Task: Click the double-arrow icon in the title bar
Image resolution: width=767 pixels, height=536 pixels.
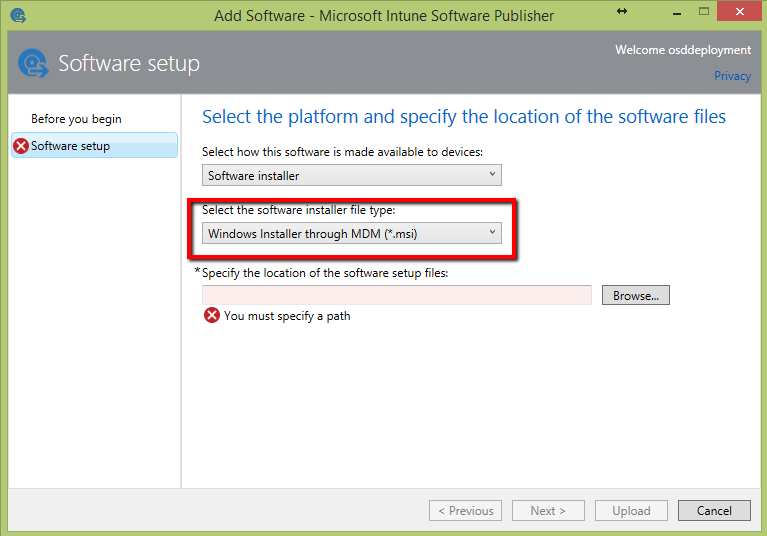Action: (622, 11)
